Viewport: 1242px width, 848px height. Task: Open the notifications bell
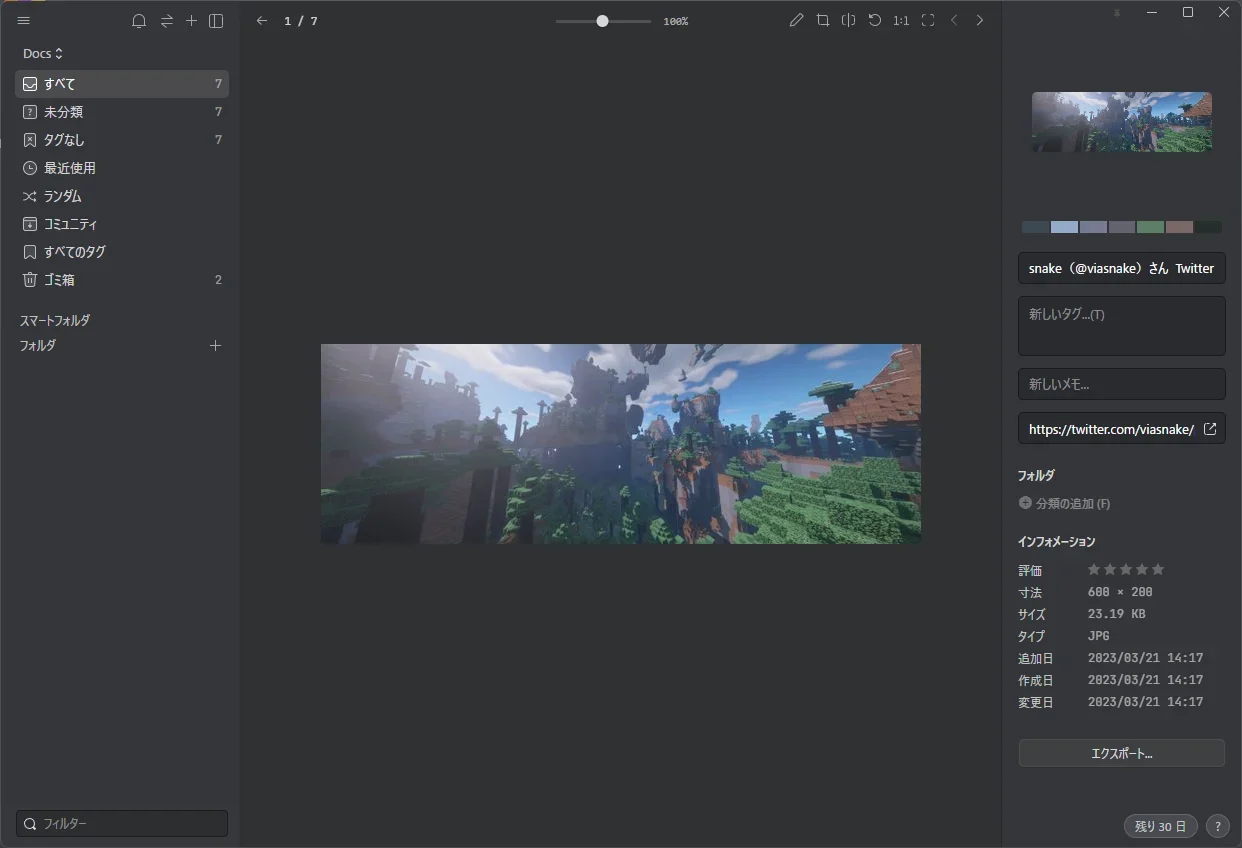coord(139,21)
